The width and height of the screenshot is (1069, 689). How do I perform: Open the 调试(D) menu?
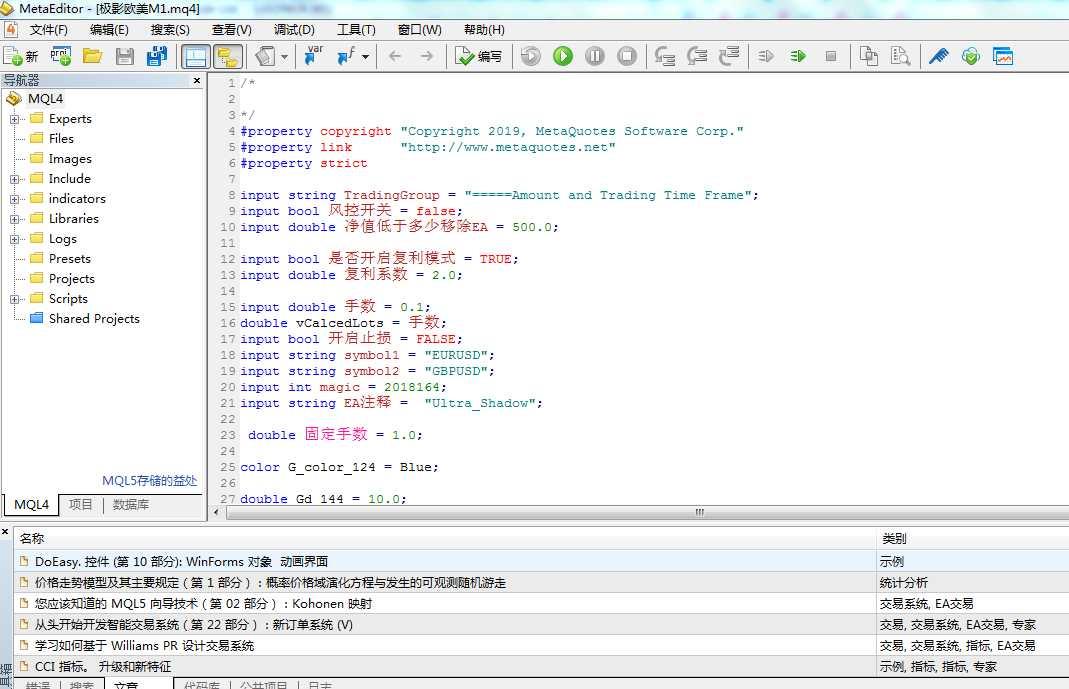pyautogui.click(x=294, y=30)
